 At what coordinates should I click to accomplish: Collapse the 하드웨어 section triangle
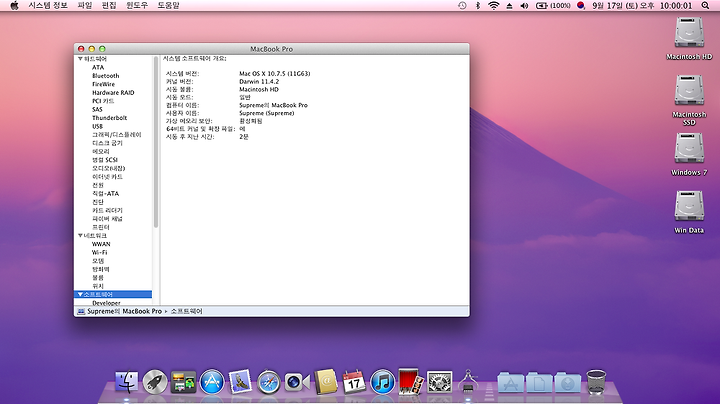tap(80, 59)
